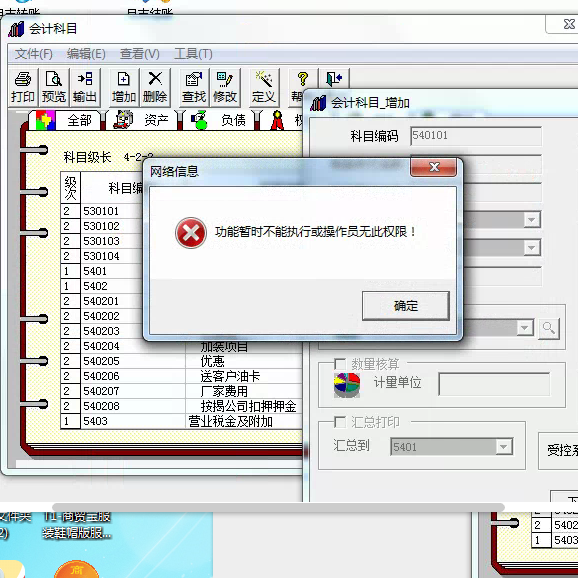Image resolution: width=578 pixels, height=578 pixels.
Task: Click the Output (输出) toolbar icon
Action: point(85,87)
